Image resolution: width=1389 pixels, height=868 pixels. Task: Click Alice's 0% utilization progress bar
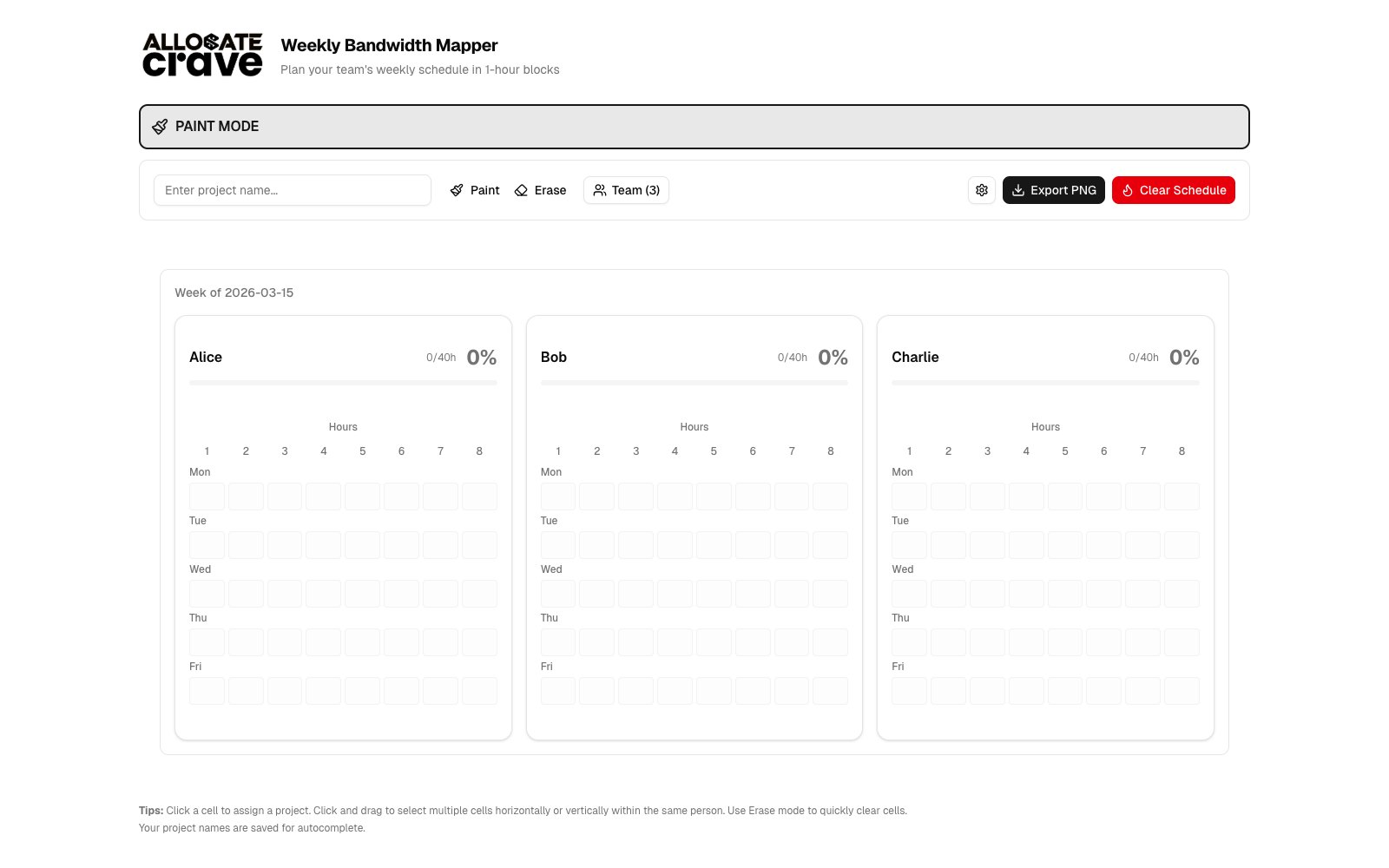tap(343, 382)
